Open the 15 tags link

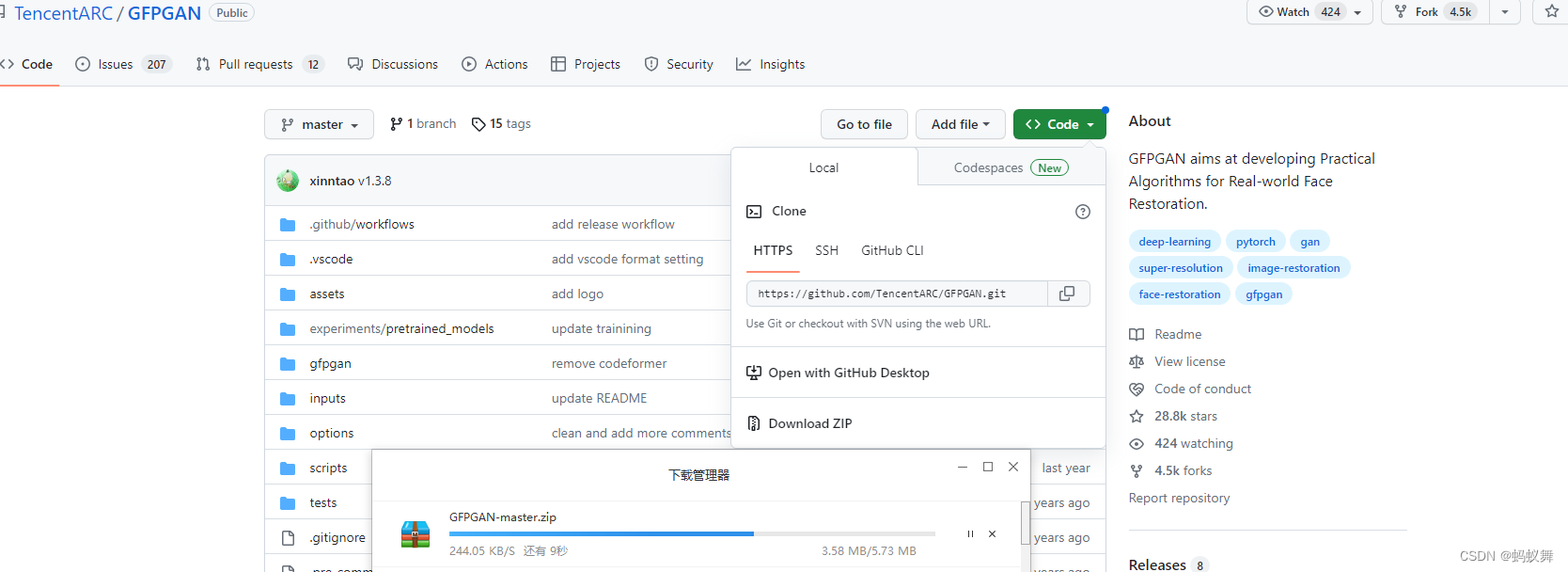501,124
